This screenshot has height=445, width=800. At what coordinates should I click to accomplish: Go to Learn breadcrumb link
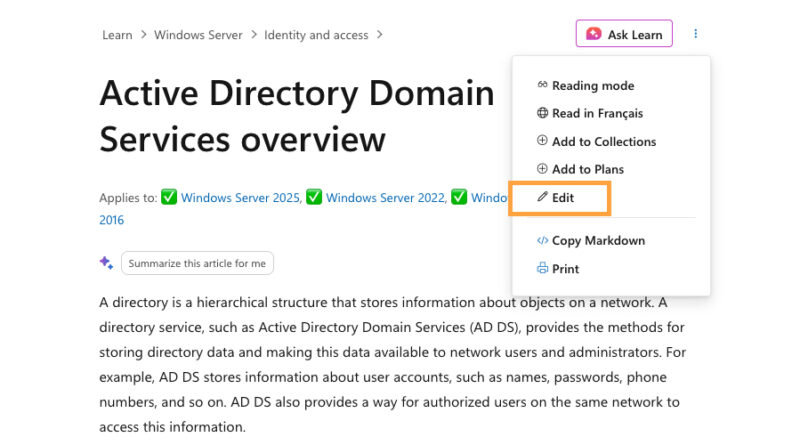click(117, 35)
